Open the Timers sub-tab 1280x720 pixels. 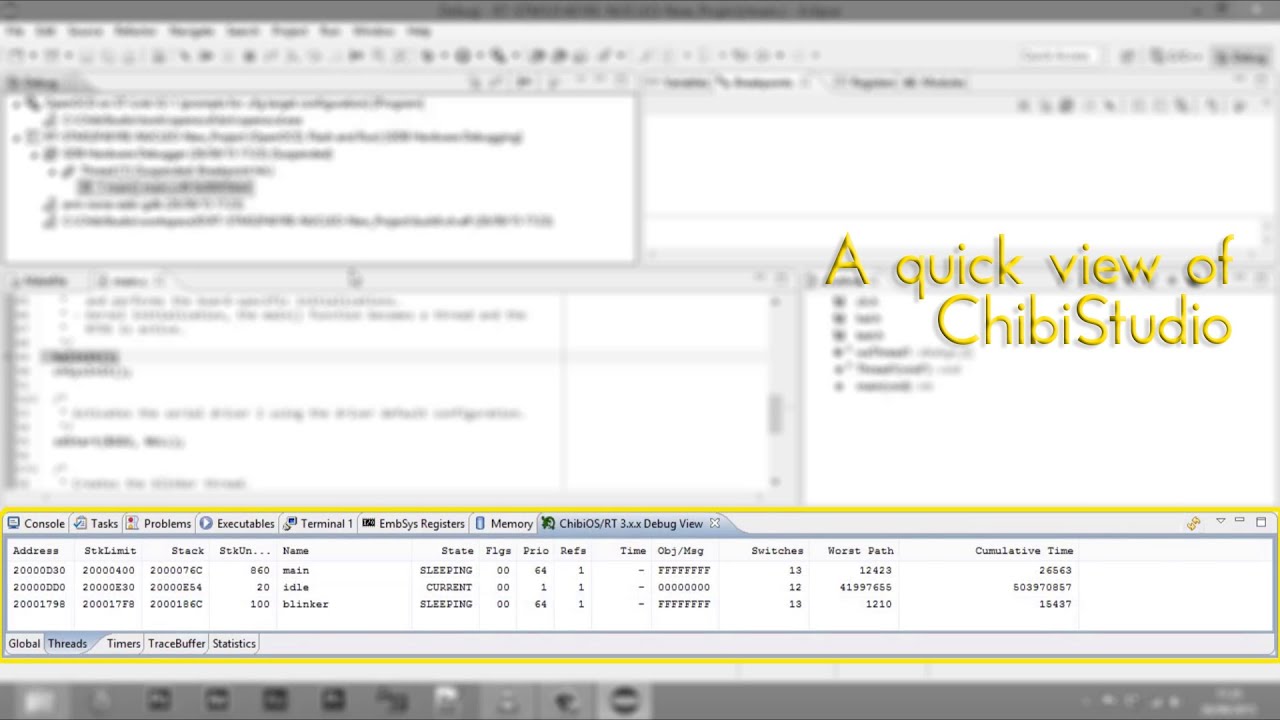123,643
